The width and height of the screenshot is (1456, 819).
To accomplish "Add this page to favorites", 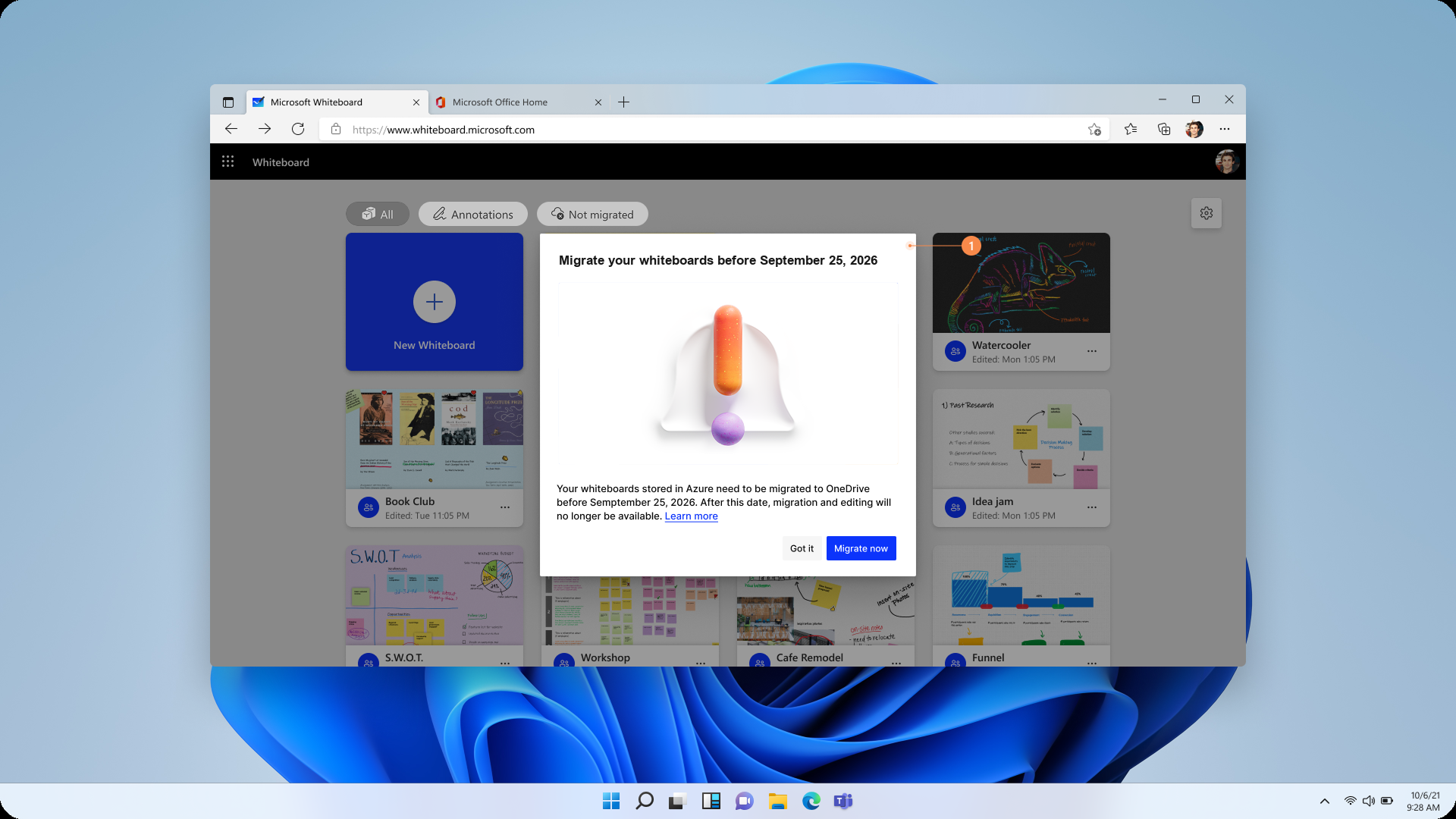I will (x=1094, y=130).
